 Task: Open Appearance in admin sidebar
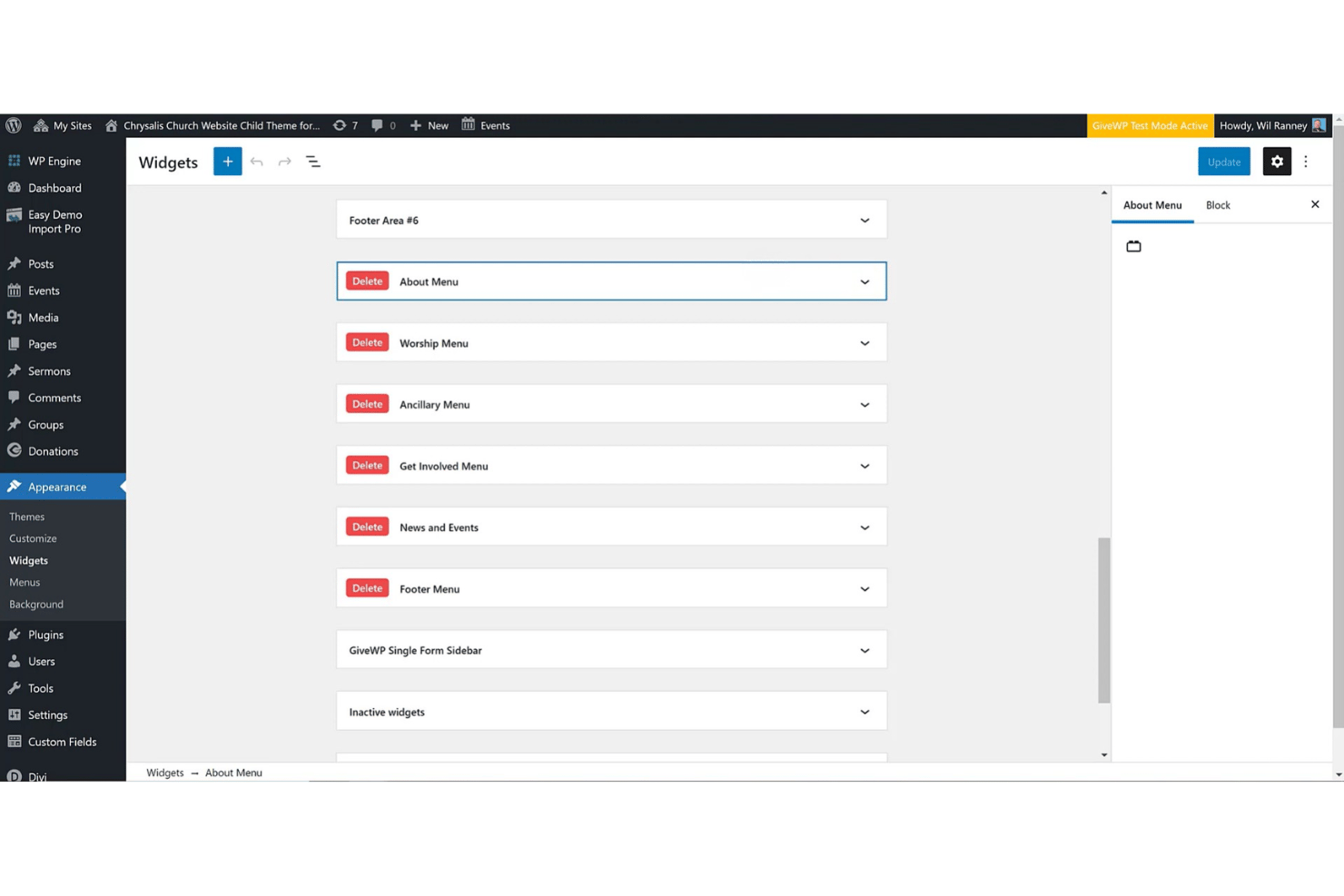[63, 487]
